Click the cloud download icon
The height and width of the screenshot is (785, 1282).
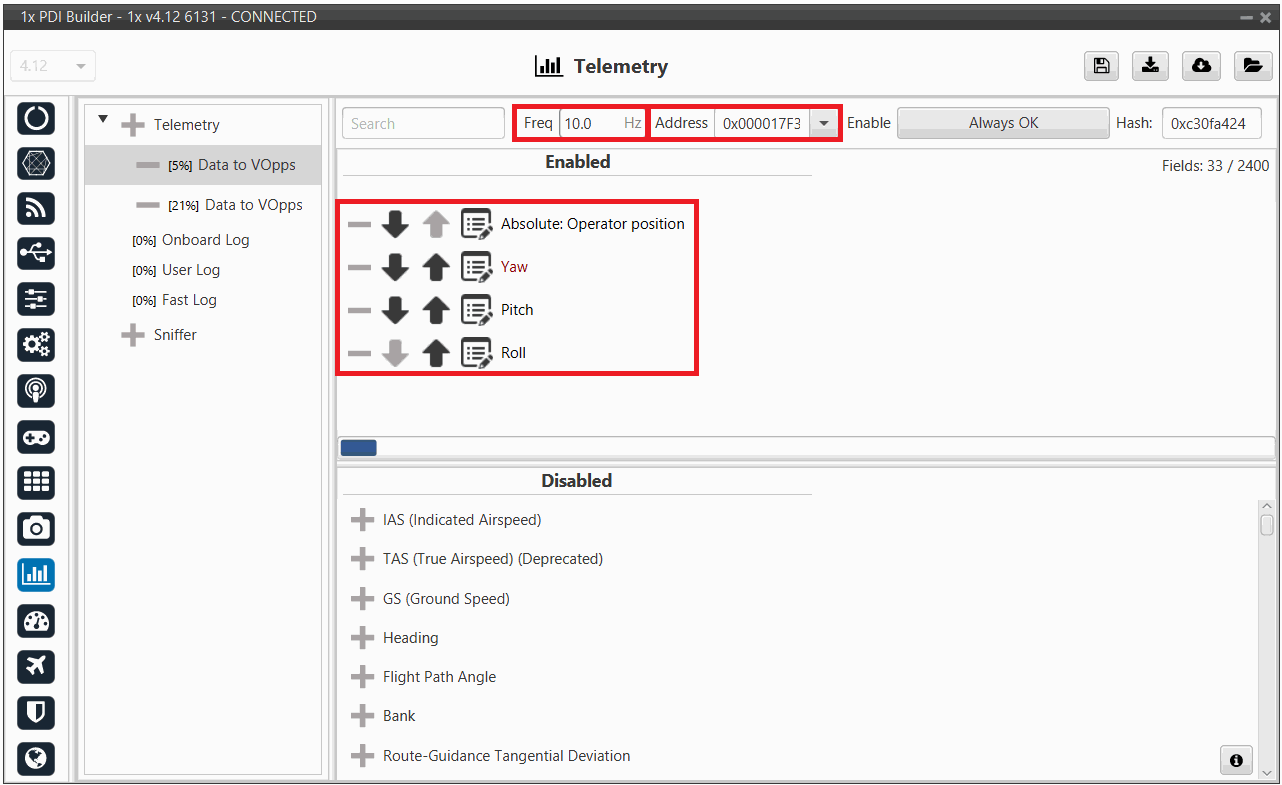click(1201, 66)
